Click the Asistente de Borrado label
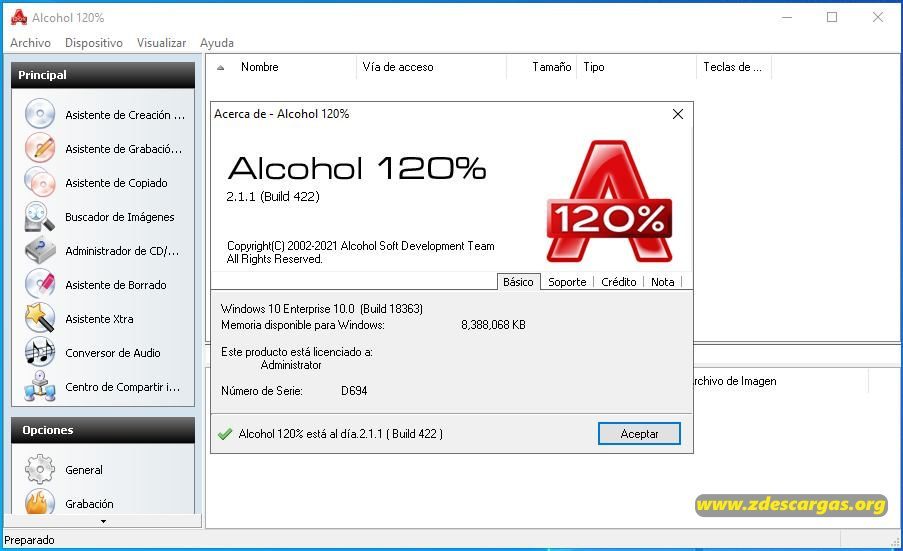Image resolution: width=903 pixels, height=551 pixels. click(x=116, y=284)
